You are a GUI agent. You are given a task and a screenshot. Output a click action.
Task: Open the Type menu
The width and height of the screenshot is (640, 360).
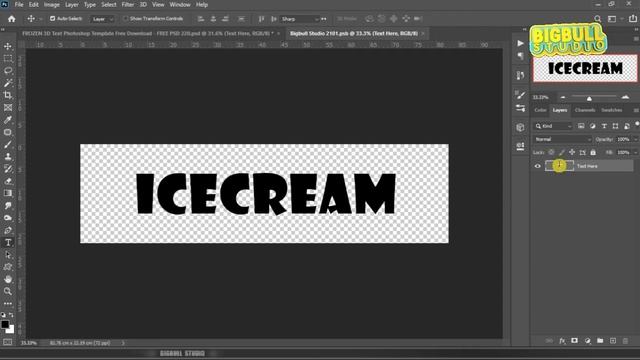pos(89,4)
